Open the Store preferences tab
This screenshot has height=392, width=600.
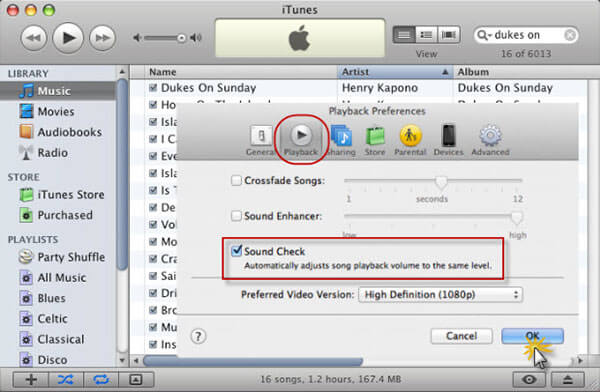(375, 140)
